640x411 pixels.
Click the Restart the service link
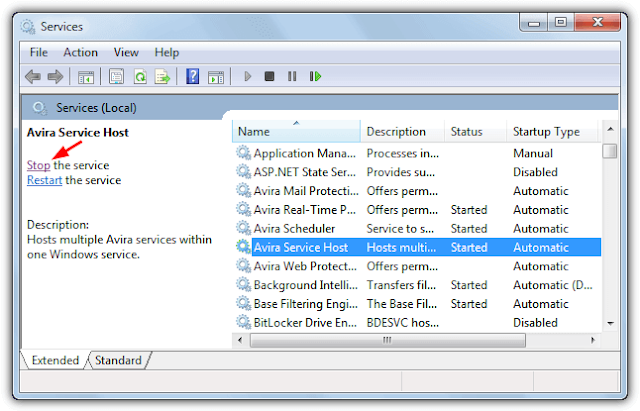[x=44, y=180]
